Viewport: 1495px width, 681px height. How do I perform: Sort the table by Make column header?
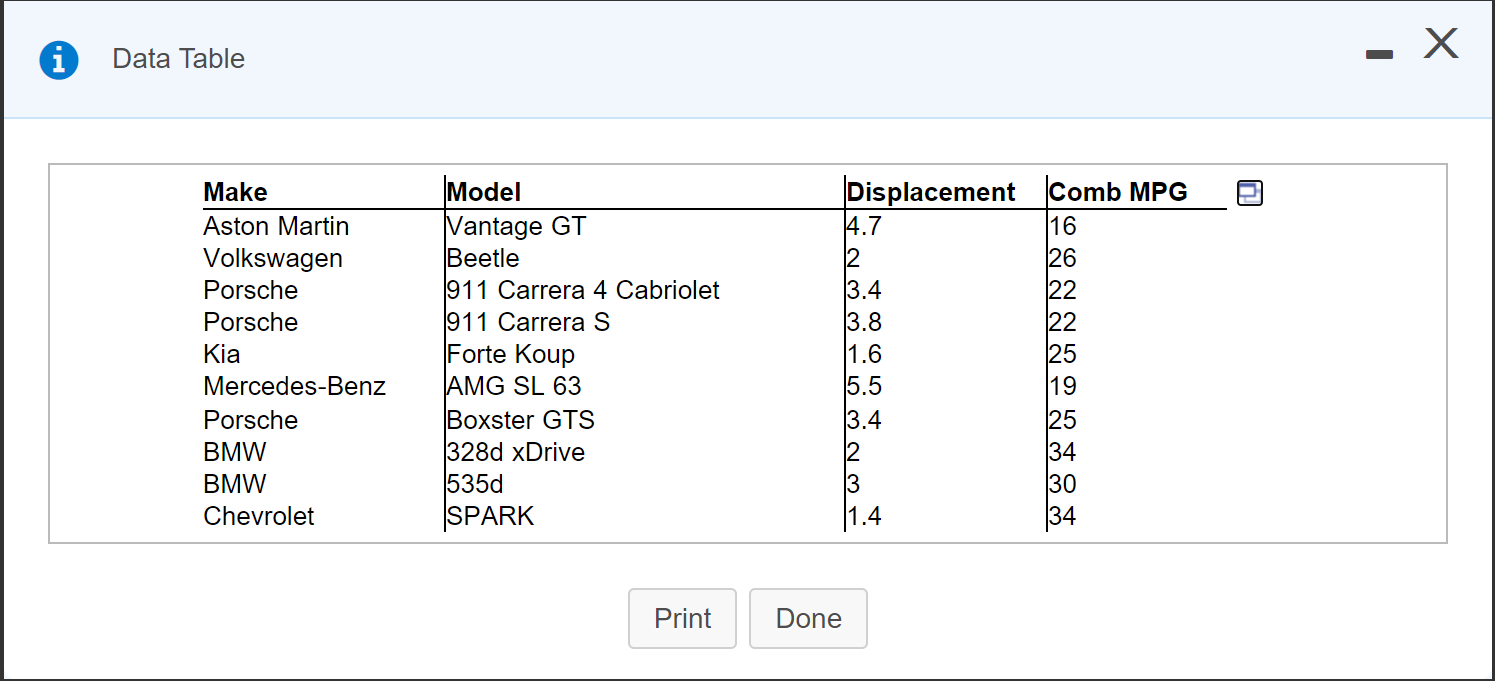234,191
